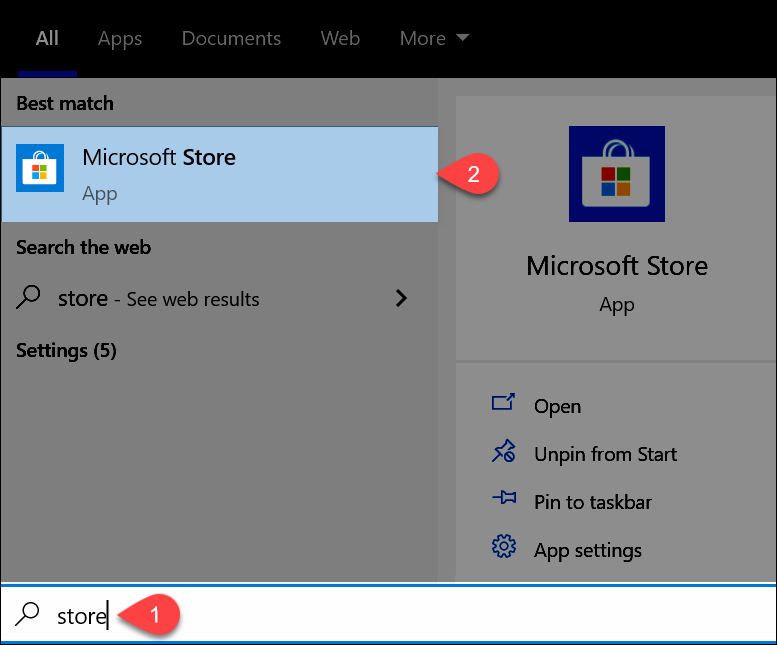Open Microsoft Store best match result

coord(220,174)
